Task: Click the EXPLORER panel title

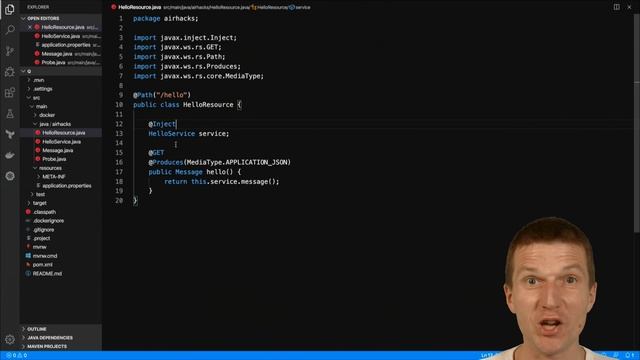Action: pos(38,7)
